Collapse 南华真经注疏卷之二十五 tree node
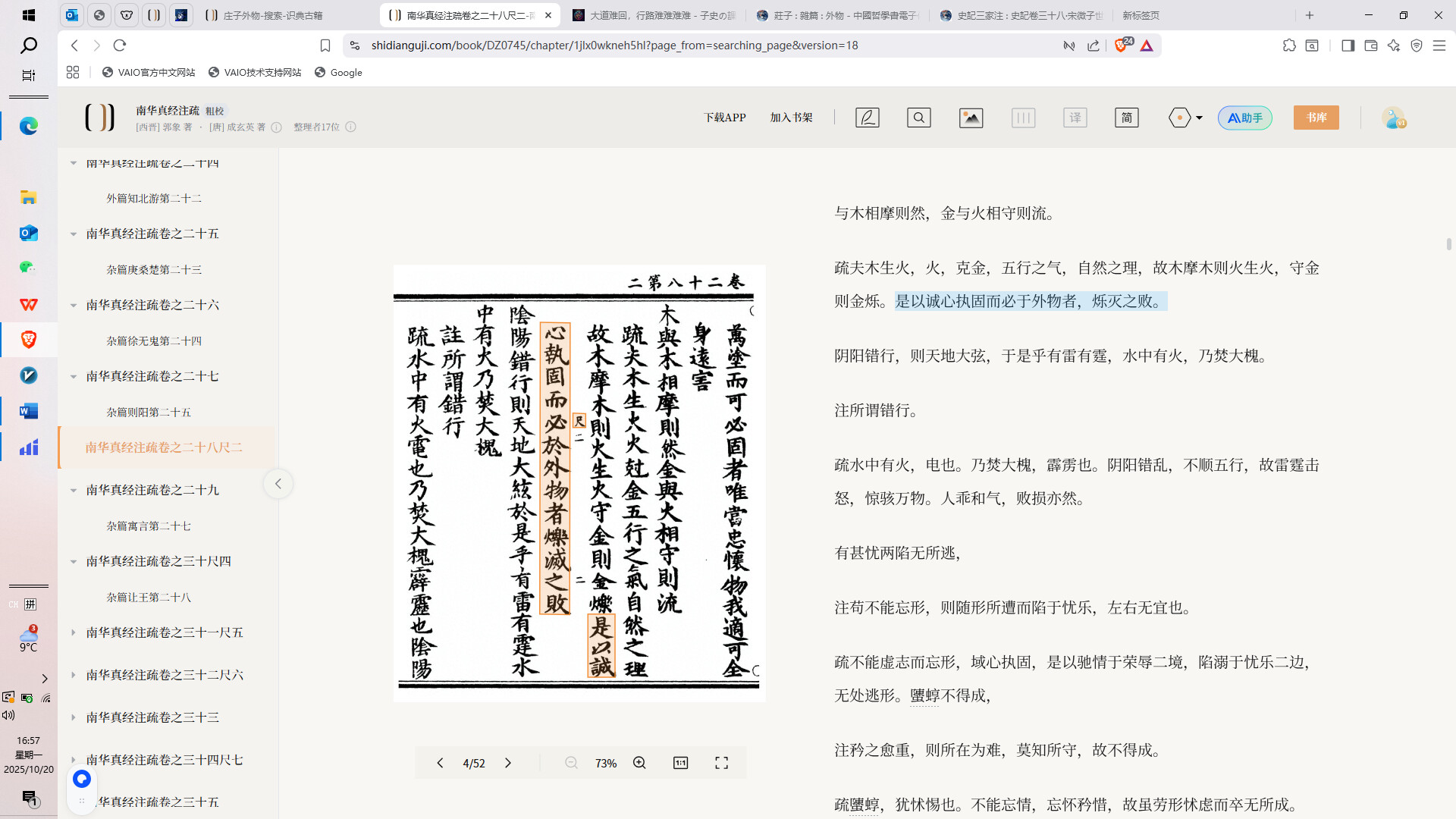This screenshot has width=1456, height=819. (74, 234)
